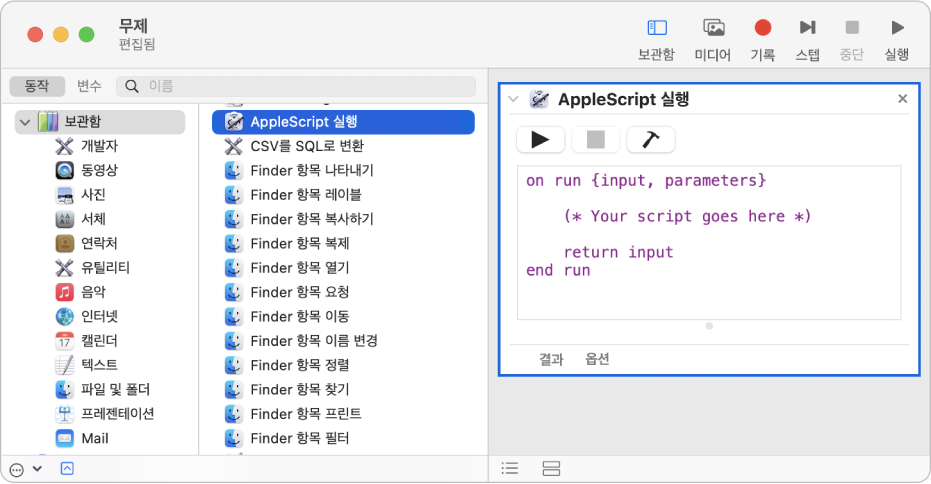Start recording with the 기록 button
Viewport: 931px width, 484px height.
pos(762,39)
